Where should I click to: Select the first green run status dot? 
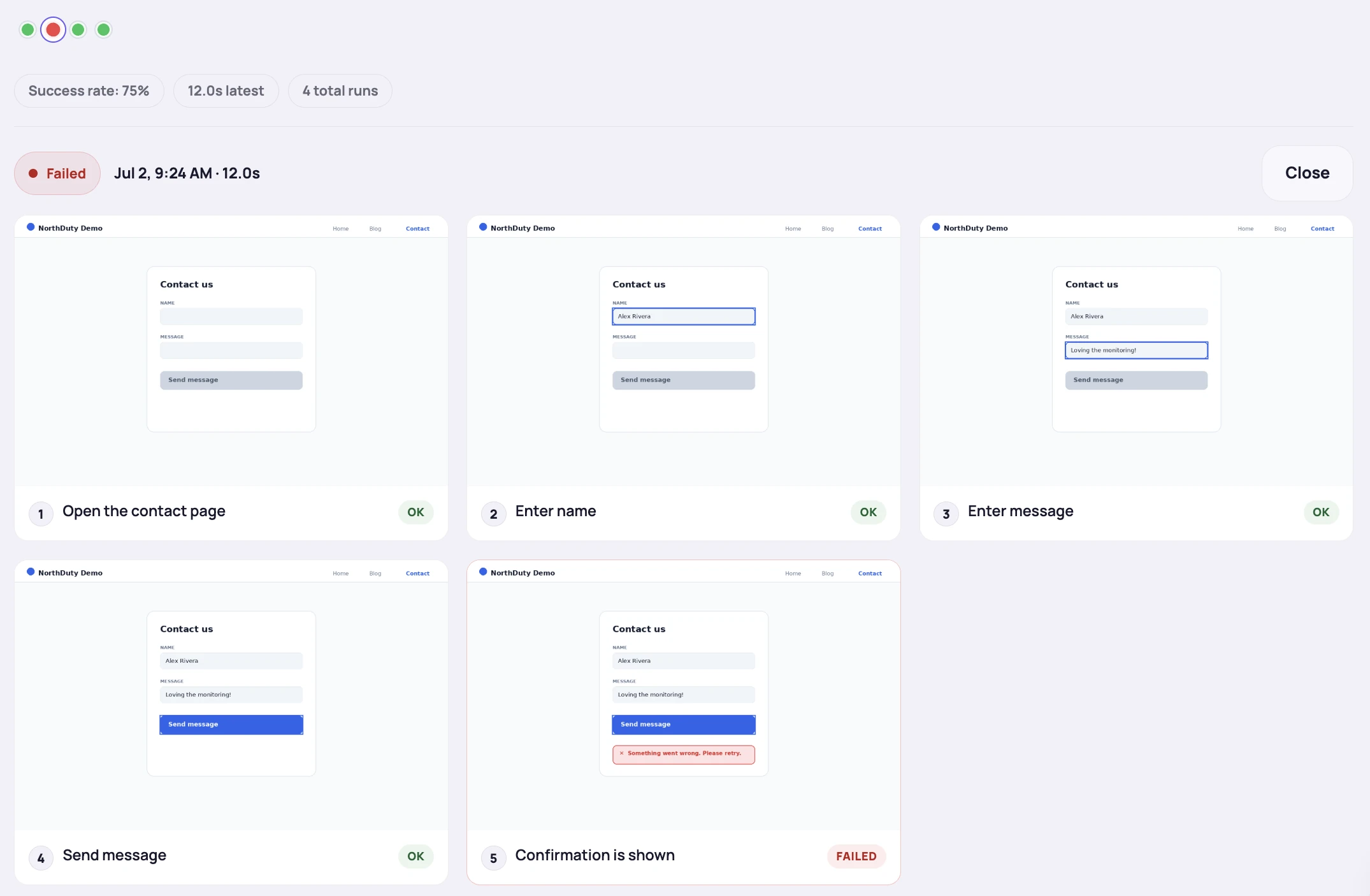point(27,29)
